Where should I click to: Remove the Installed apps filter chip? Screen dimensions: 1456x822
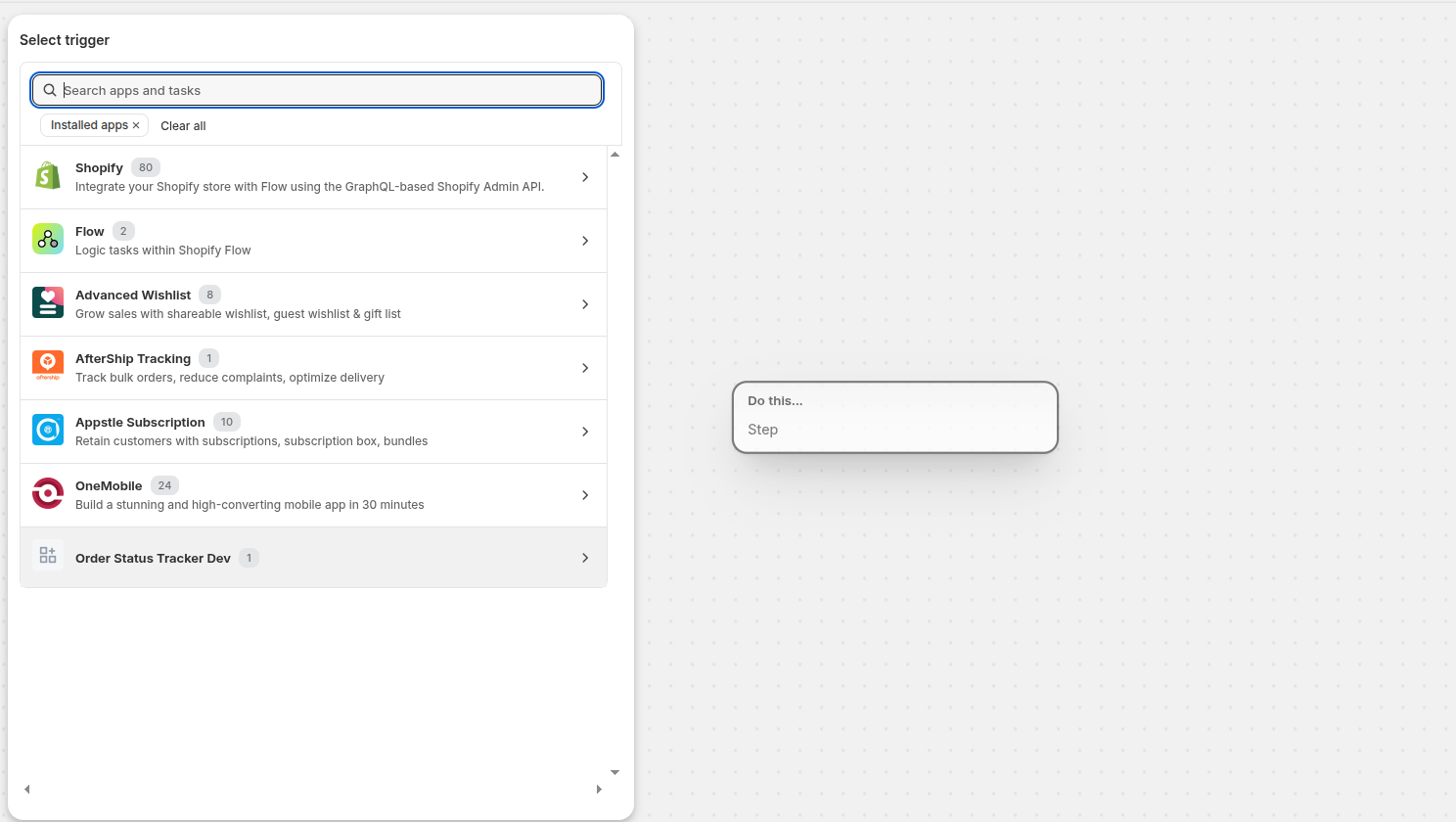(x=136, y=125)
